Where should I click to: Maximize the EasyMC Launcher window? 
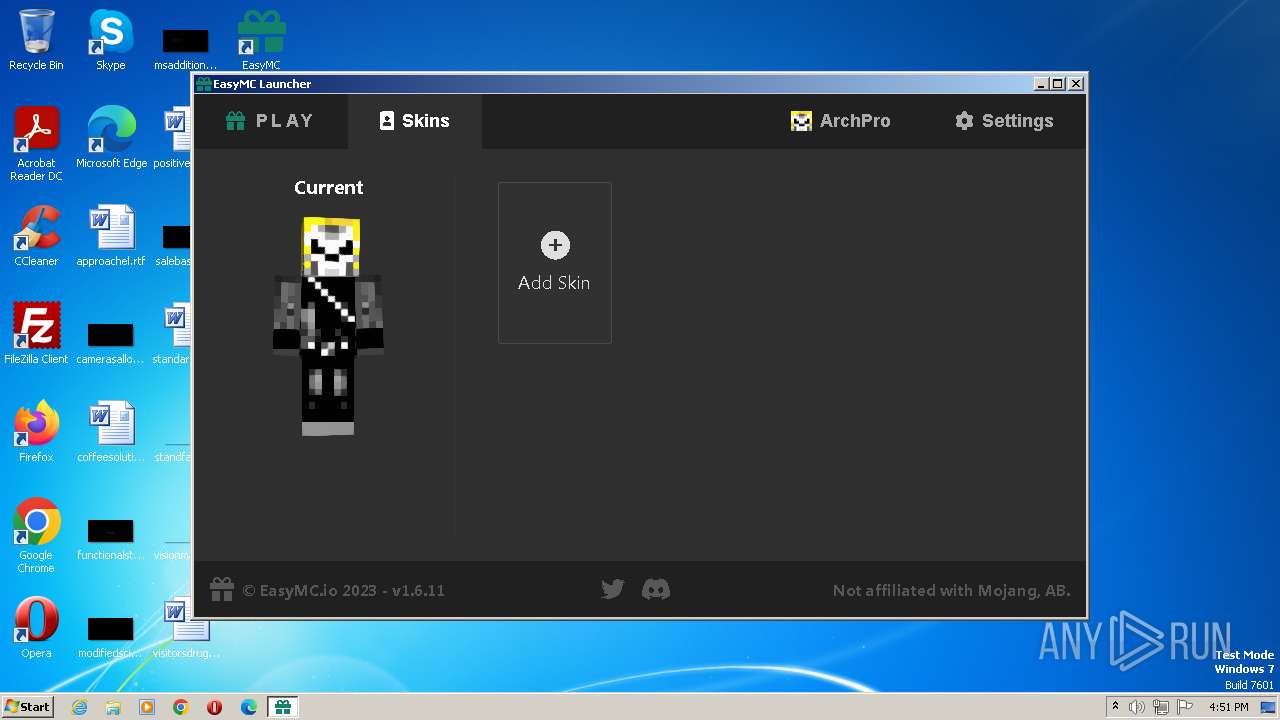pos(1058,84)
